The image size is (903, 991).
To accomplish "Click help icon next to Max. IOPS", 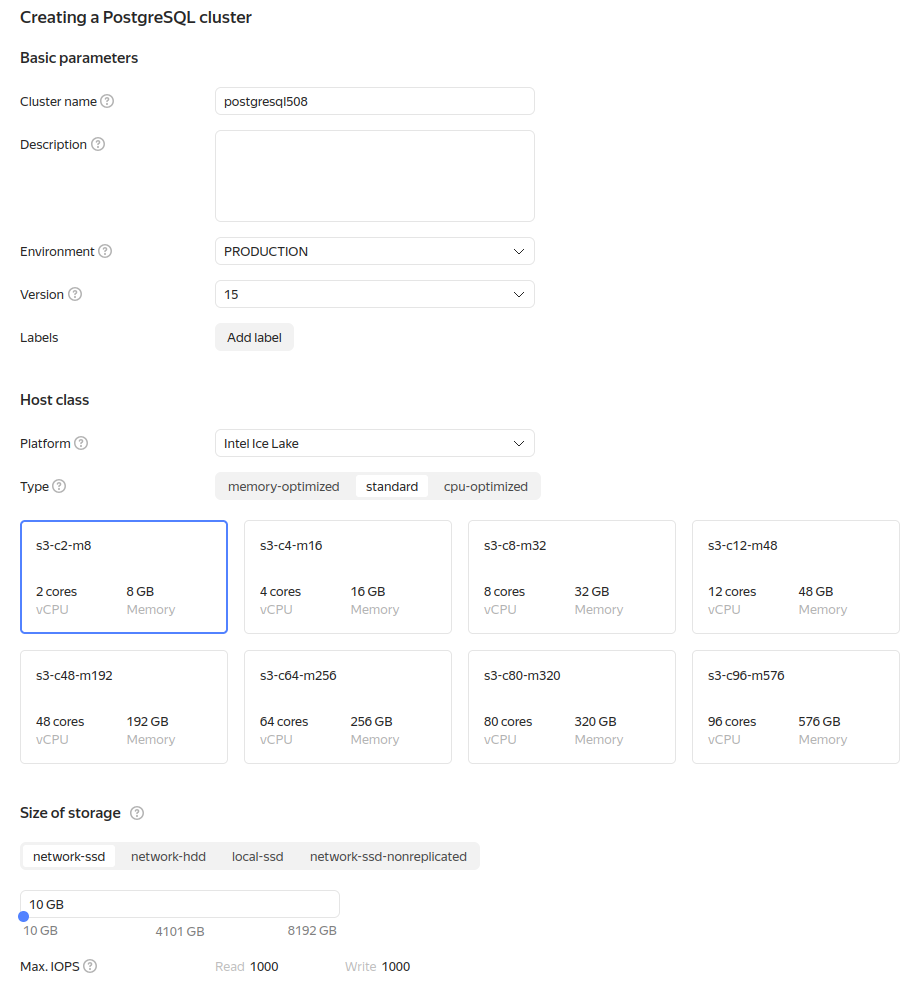I will click(x=90, y=966).
